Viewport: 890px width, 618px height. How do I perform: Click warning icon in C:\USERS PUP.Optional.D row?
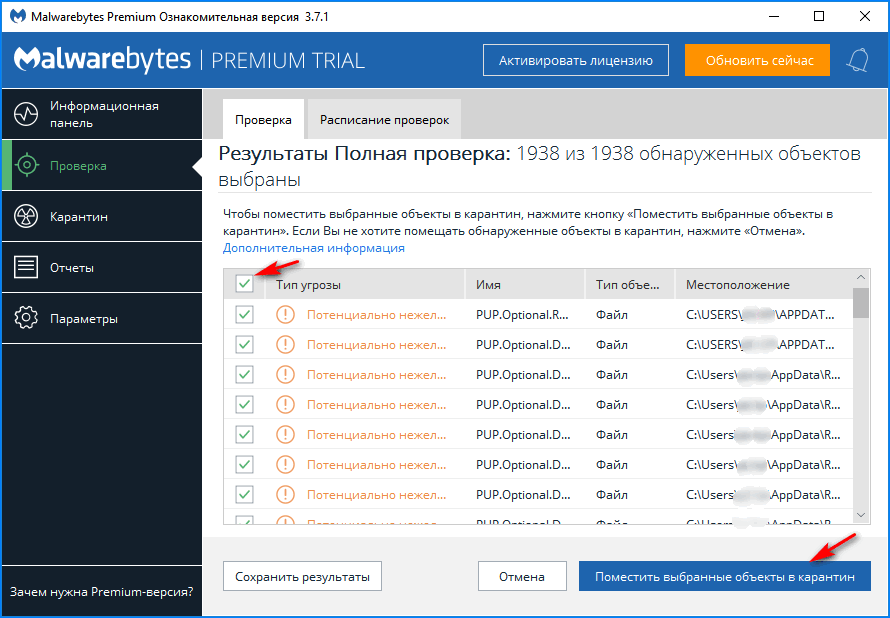point(285,344)
